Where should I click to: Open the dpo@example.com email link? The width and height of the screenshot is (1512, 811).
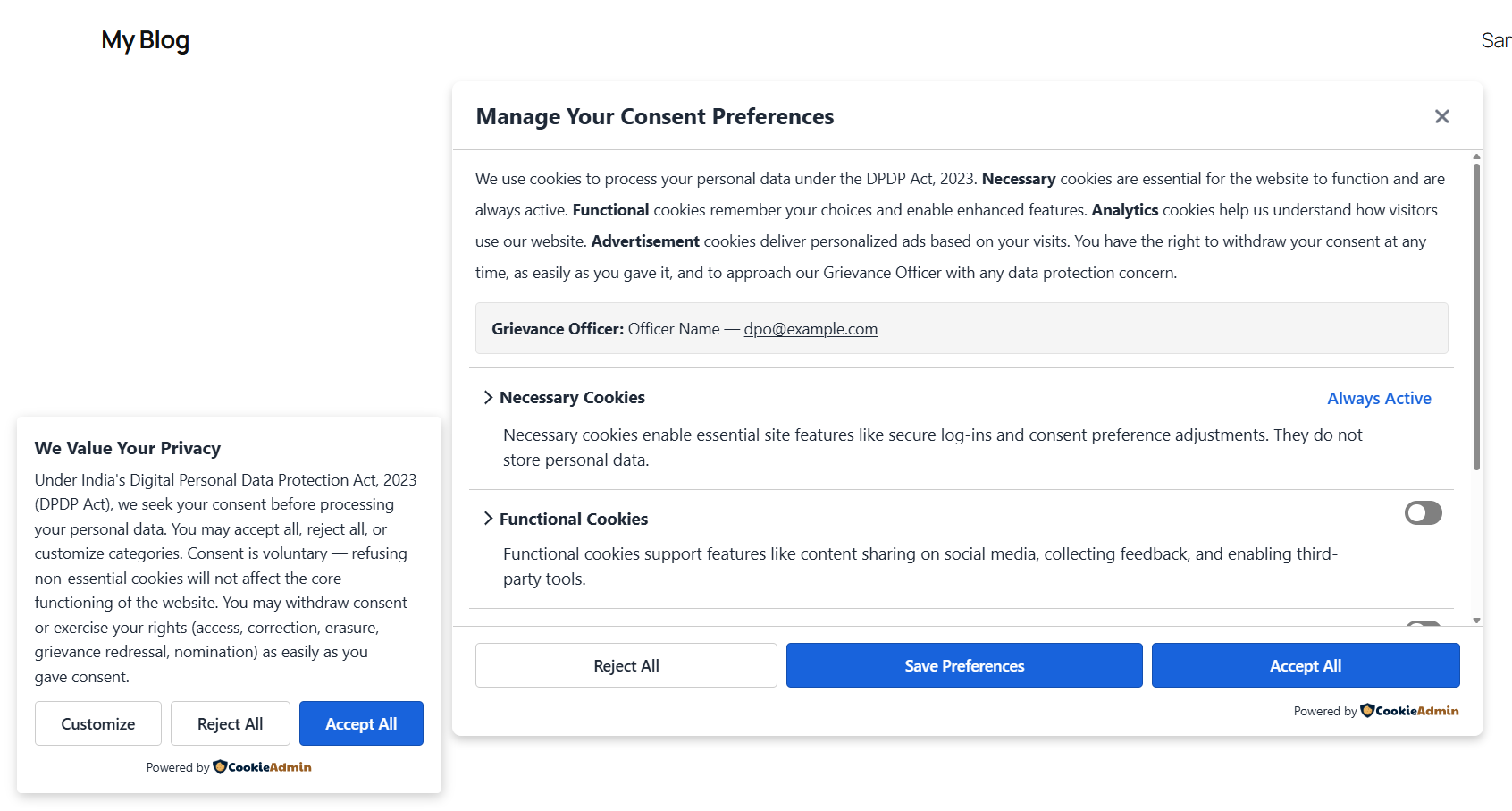811,329
